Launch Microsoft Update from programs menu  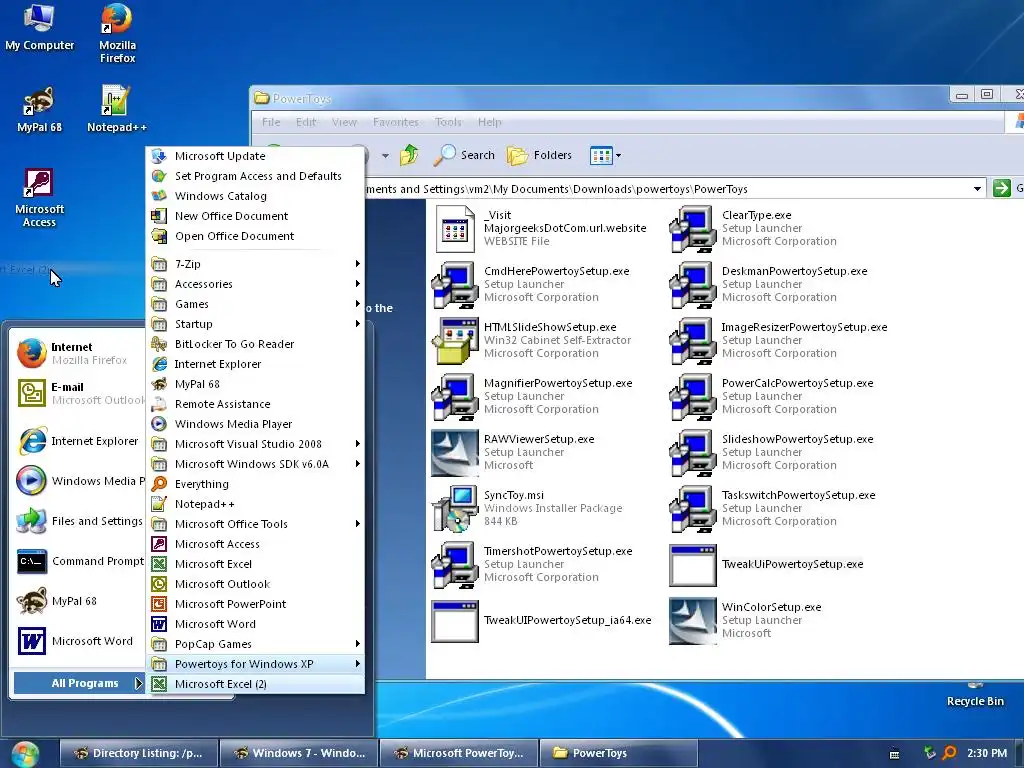255,156
